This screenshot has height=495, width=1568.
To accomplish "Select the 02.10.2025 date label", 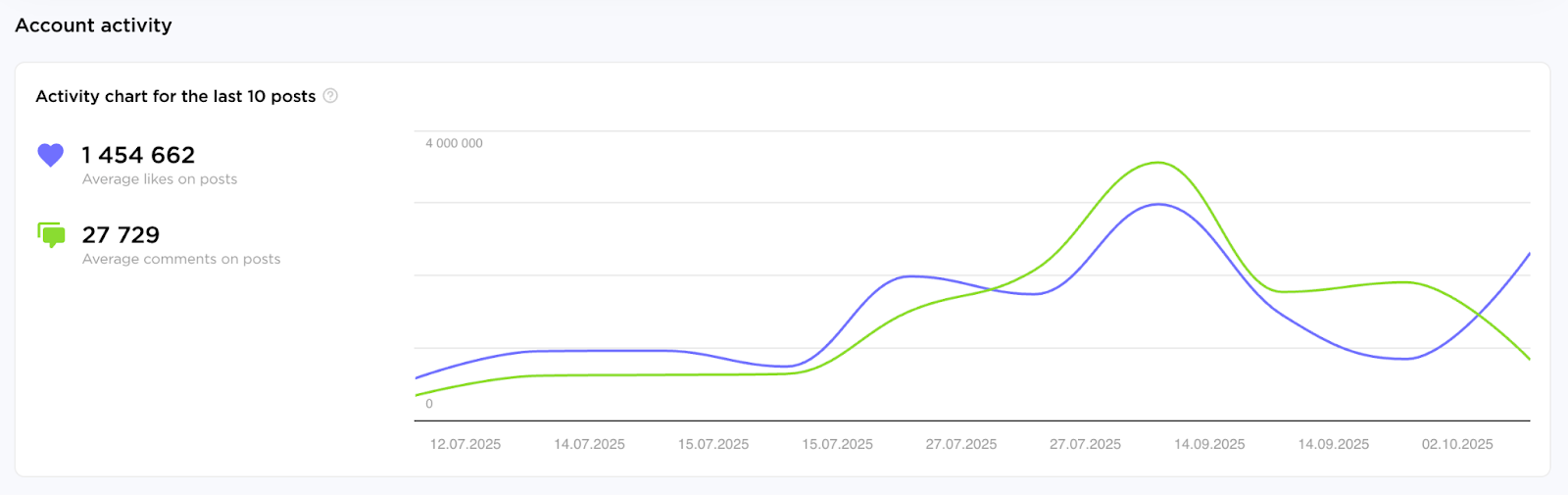I will click(x=1457, y=444).
